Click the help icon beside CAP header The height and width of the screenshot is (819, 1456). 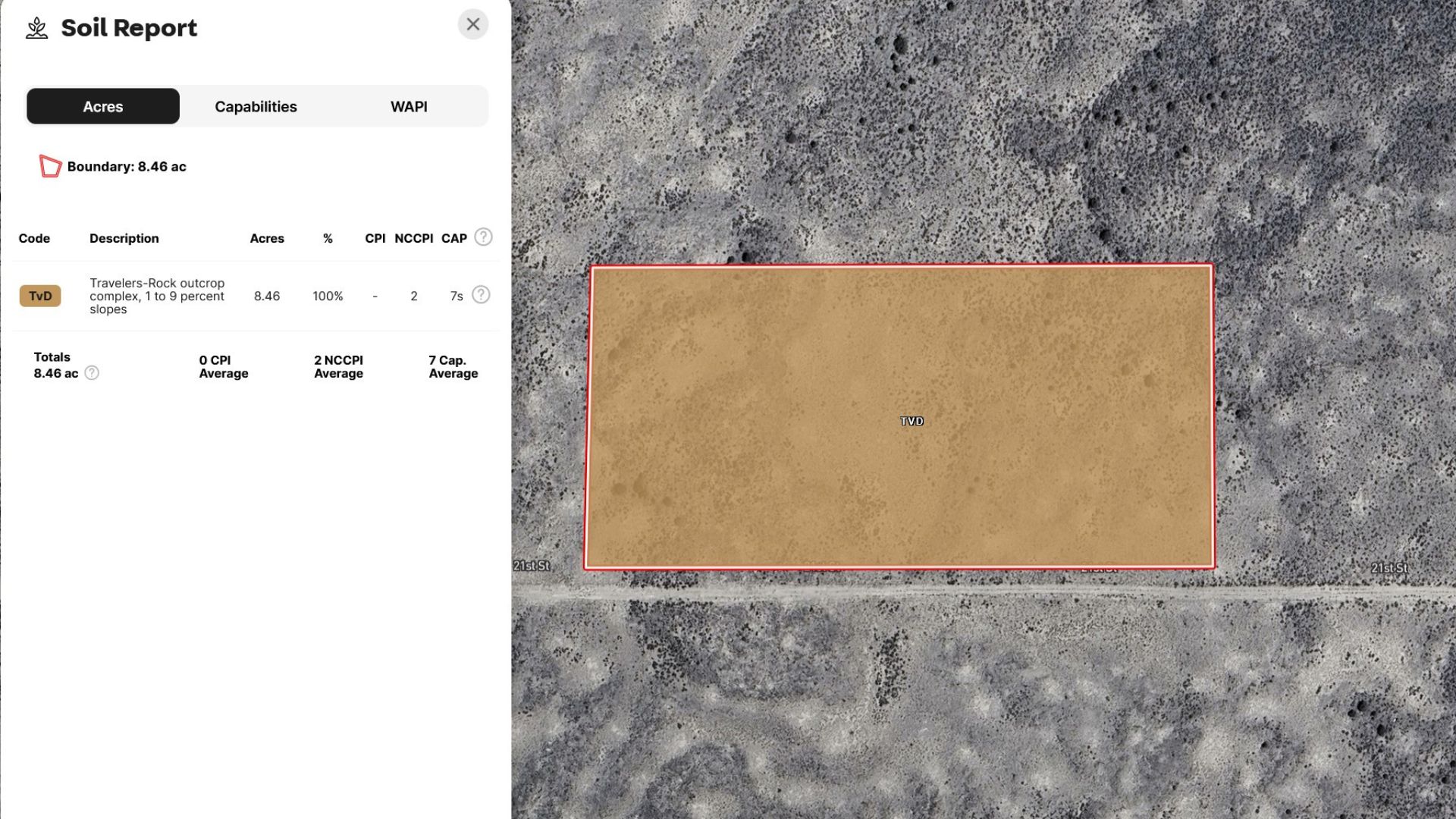[x=483, y=237]
